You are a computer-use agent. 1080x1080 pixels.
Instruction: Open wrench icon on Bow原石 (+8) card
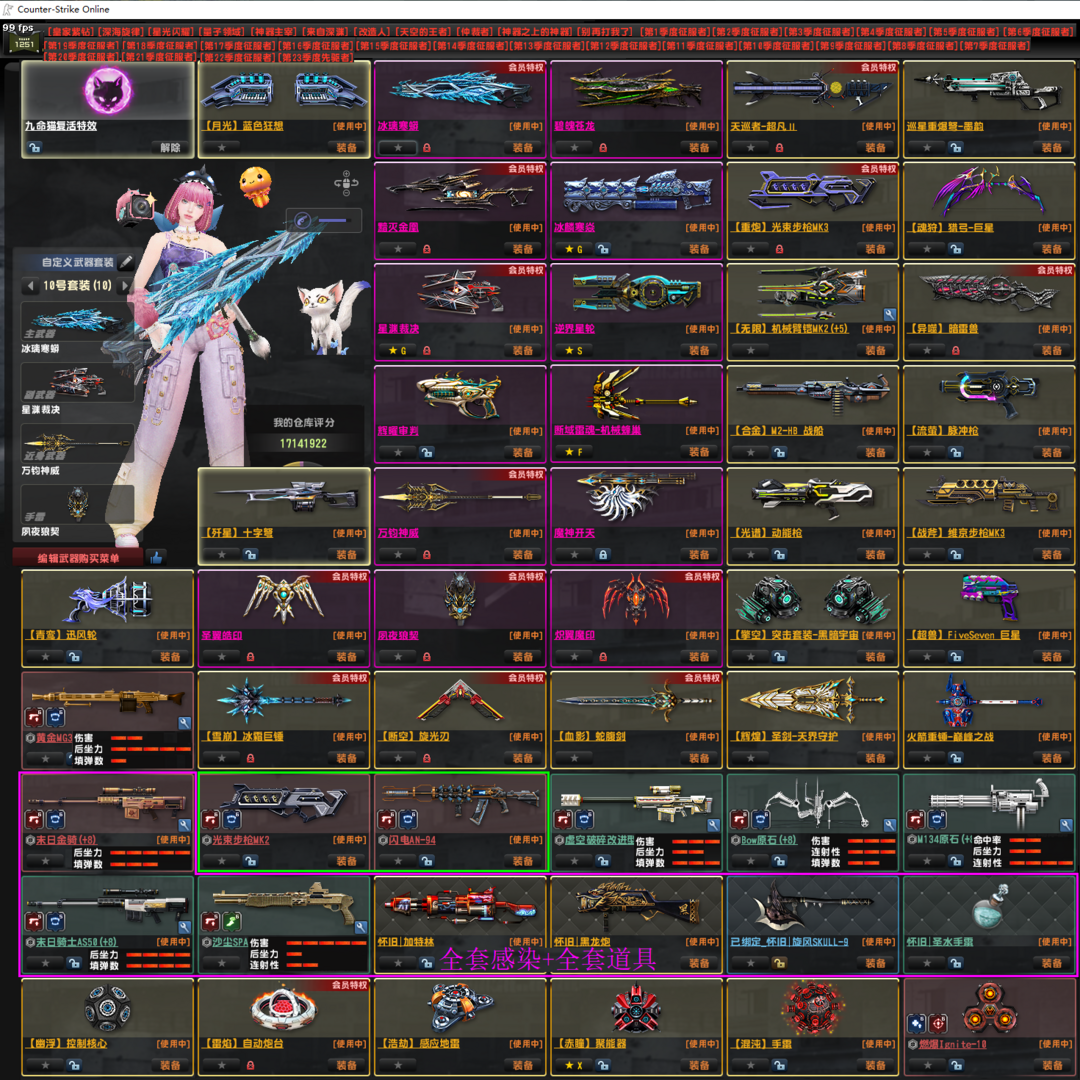pos(889,824)
